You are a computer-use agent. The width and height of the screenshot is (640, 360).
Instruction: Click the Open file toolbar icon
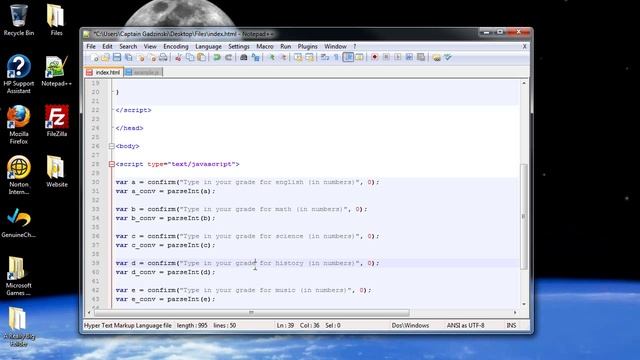[x=105, y=58]
